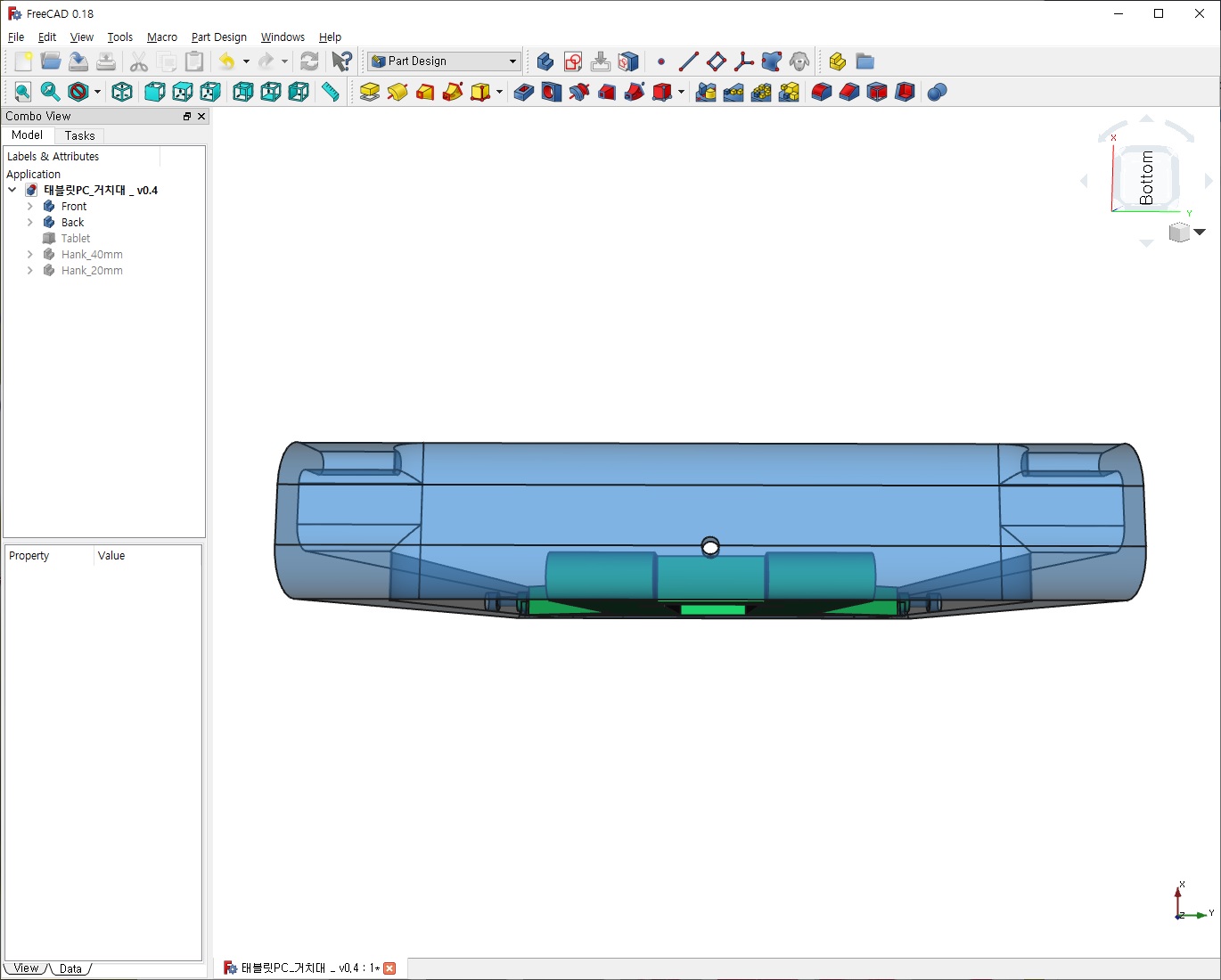Create a new sketch
This screenshot has width=1221, height=980.
pyautogui.click(x=573, y=61)
